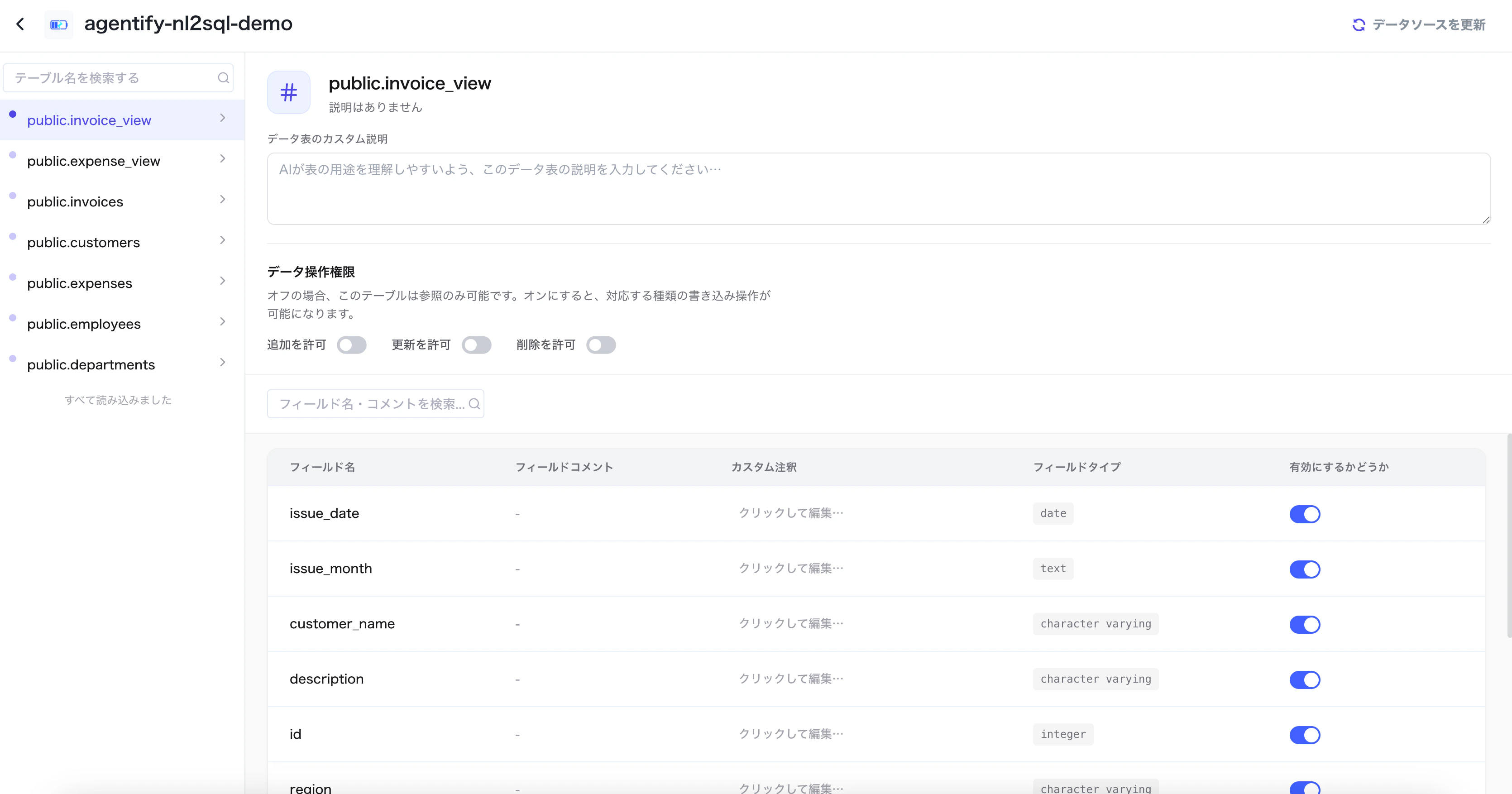Enable the 追加を許可 switch
Viewport: 1512px width, 794px height.
[x=352, y=345]
